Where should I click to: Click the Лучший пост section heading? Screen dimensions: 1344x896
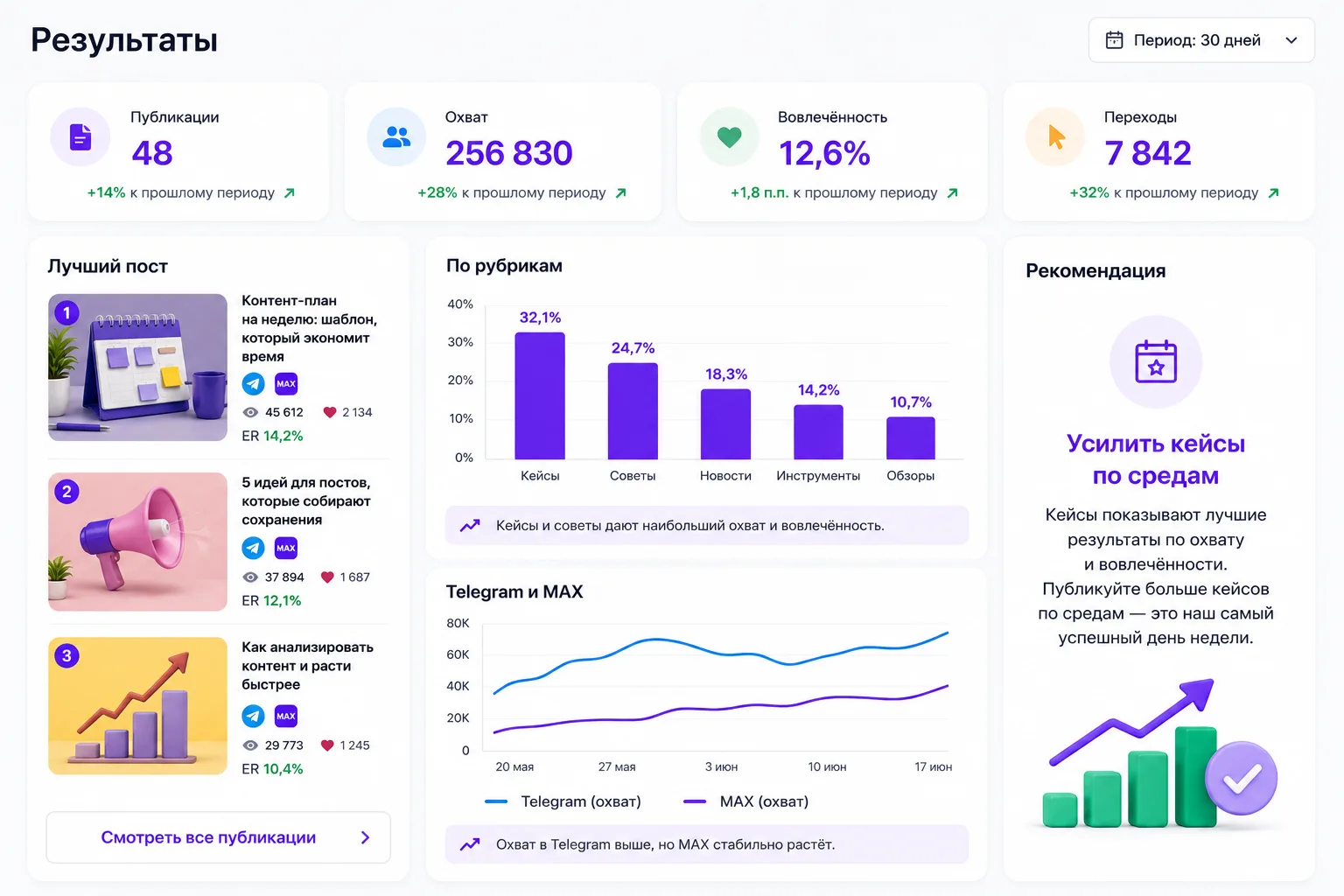tap(108, 267)
